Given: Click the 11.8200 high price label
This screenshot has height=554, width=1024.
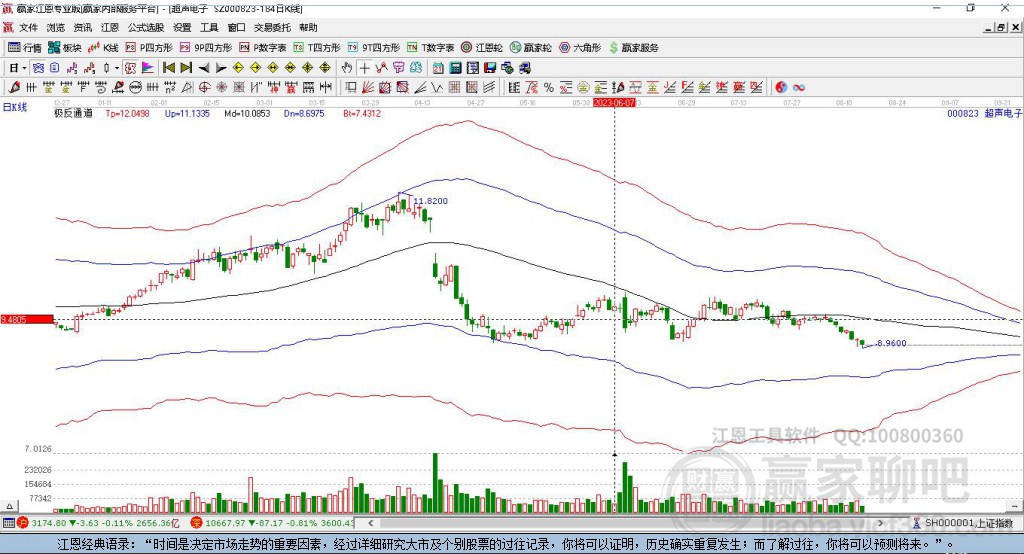Looking at the screenshot, I should click(x=431, y=201).
